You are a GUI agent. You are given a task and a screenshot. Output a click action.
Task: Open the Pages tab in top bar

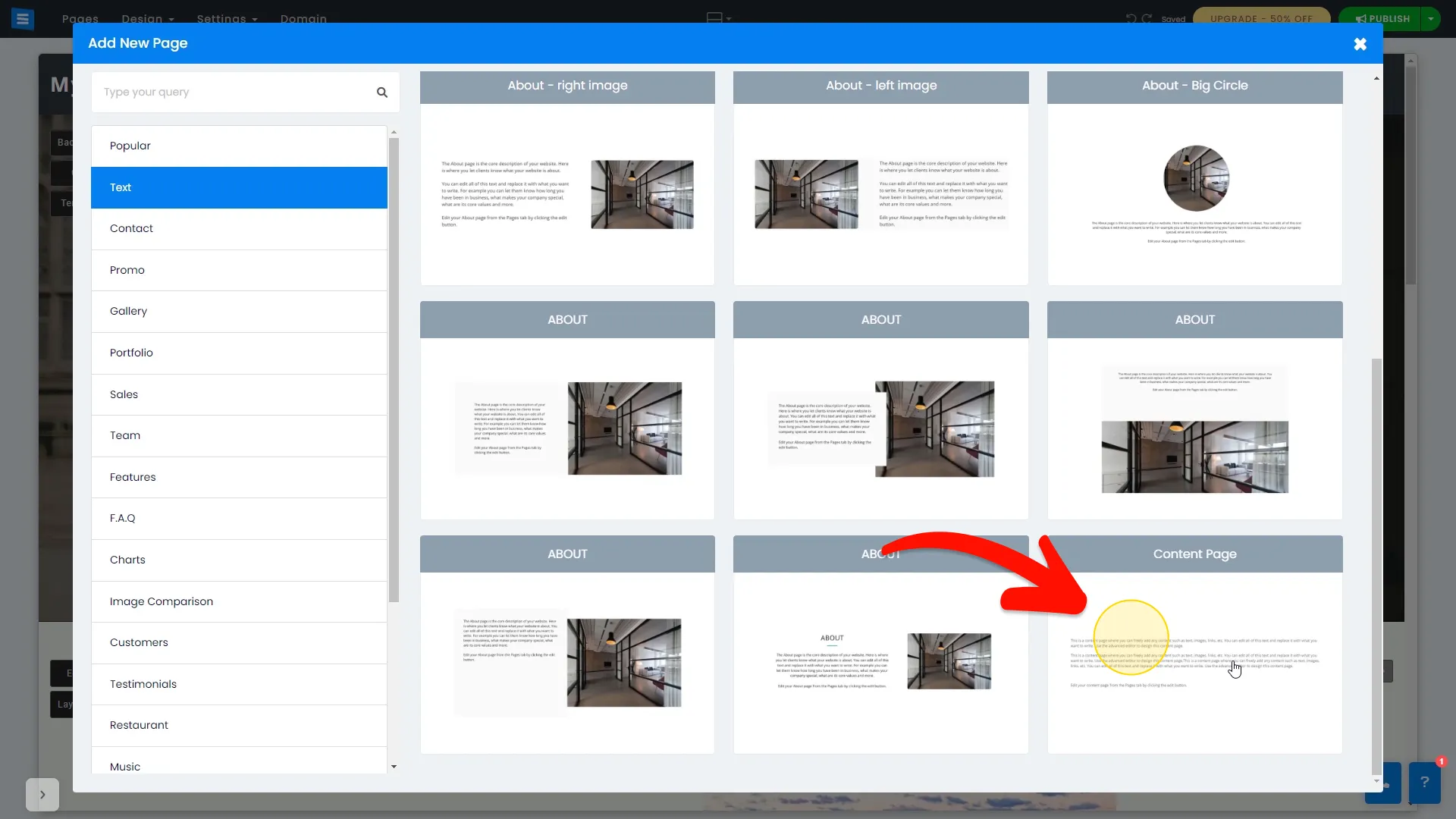pyautogui.click(x=80, y=18)
